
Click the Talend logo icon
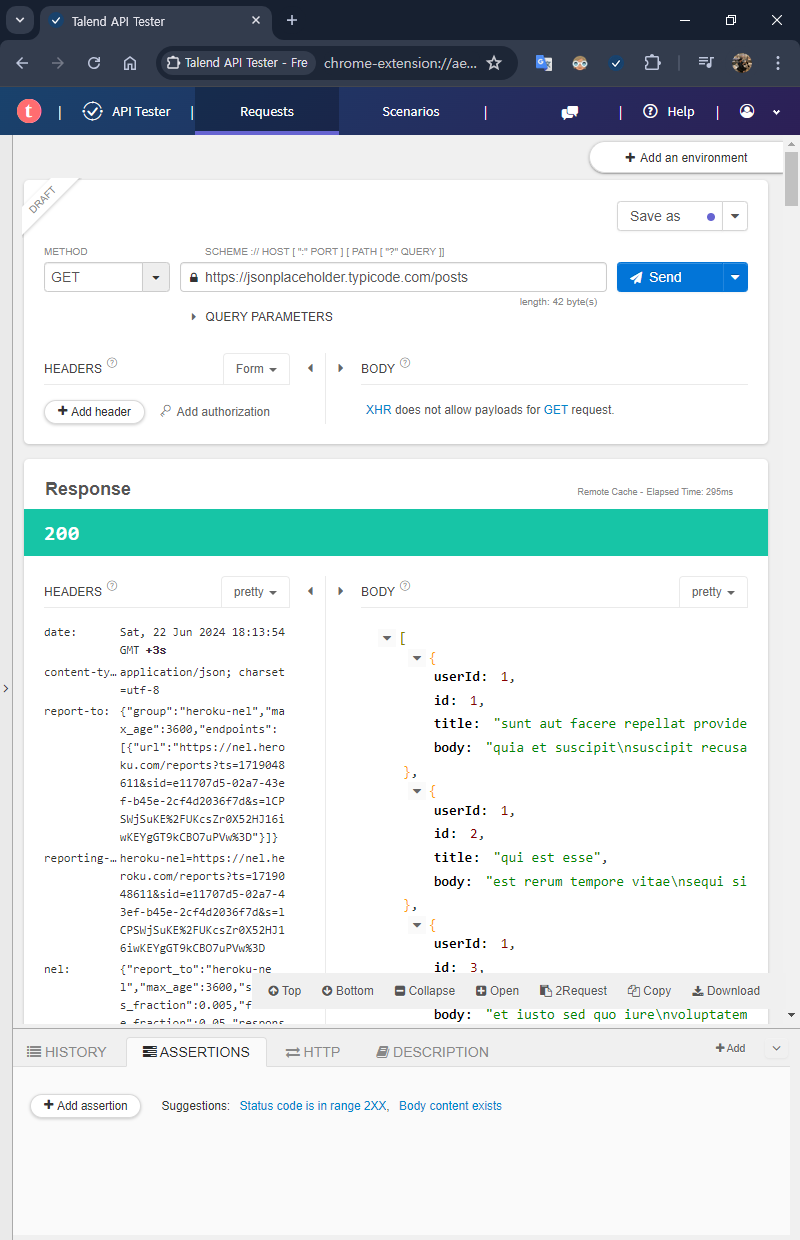(x=30, y=112)
